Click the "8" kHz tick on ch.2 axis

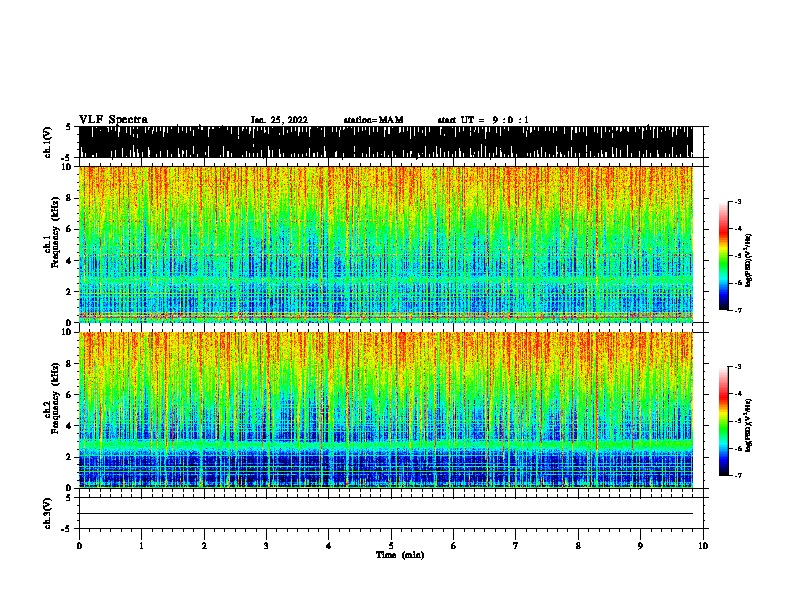(x=70, y=363)
